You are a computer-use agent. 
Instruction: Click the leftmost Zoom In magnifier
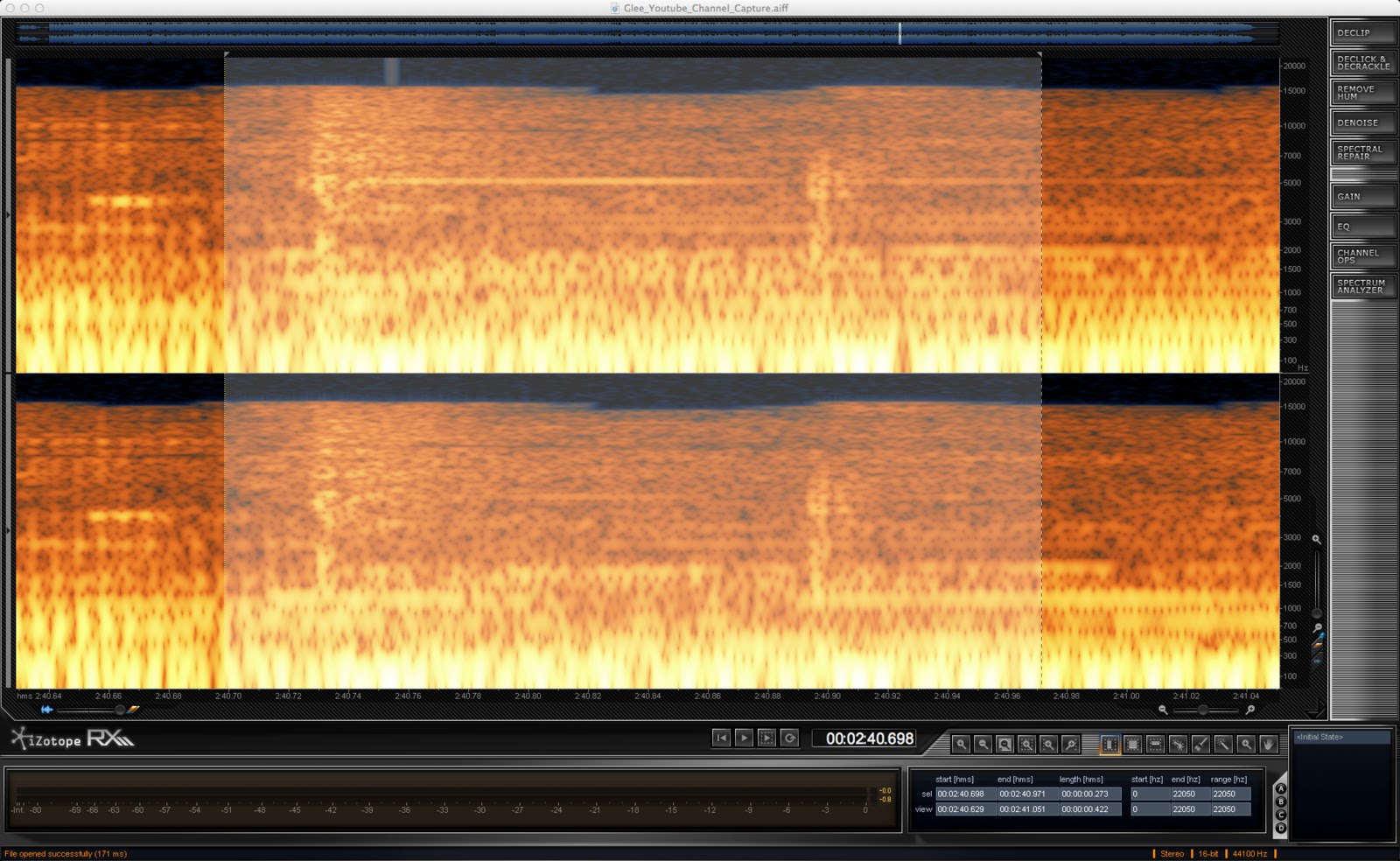(x=961, y=745)
